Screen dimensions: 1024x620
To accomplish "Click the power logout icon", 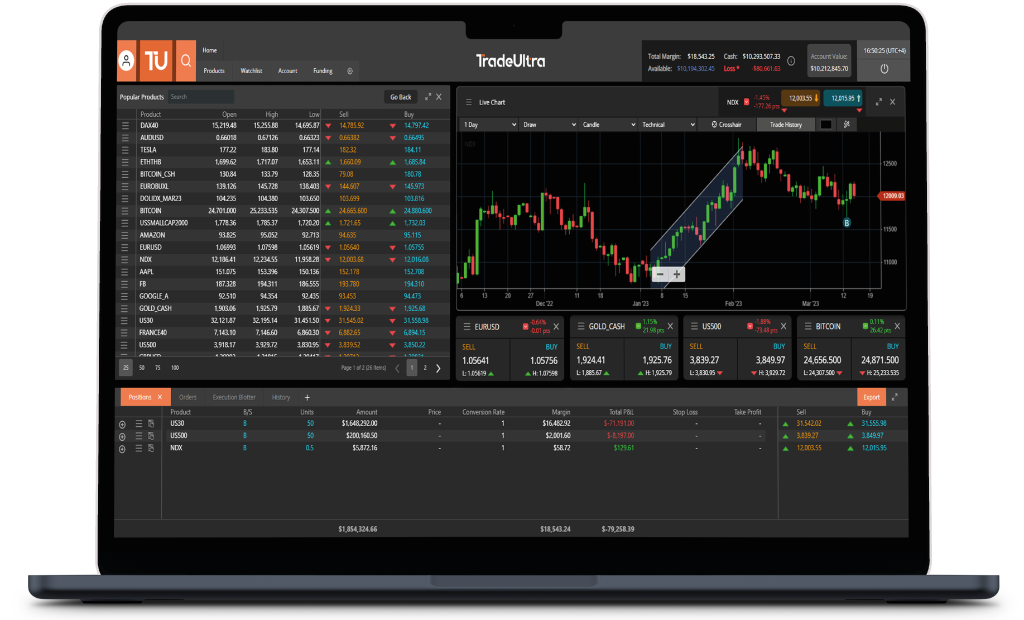I will pos(884,69).
